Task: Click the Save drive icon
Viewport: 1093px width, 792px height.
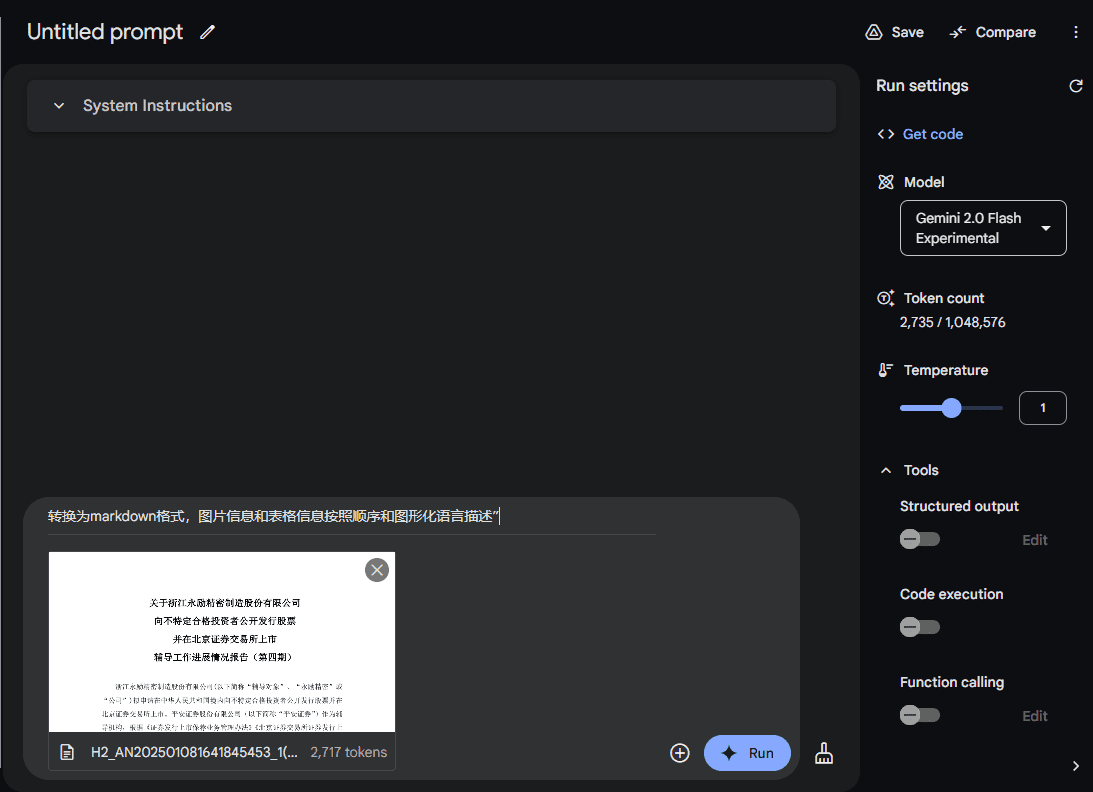Action: pyautogui.click(x=873, y=32)
